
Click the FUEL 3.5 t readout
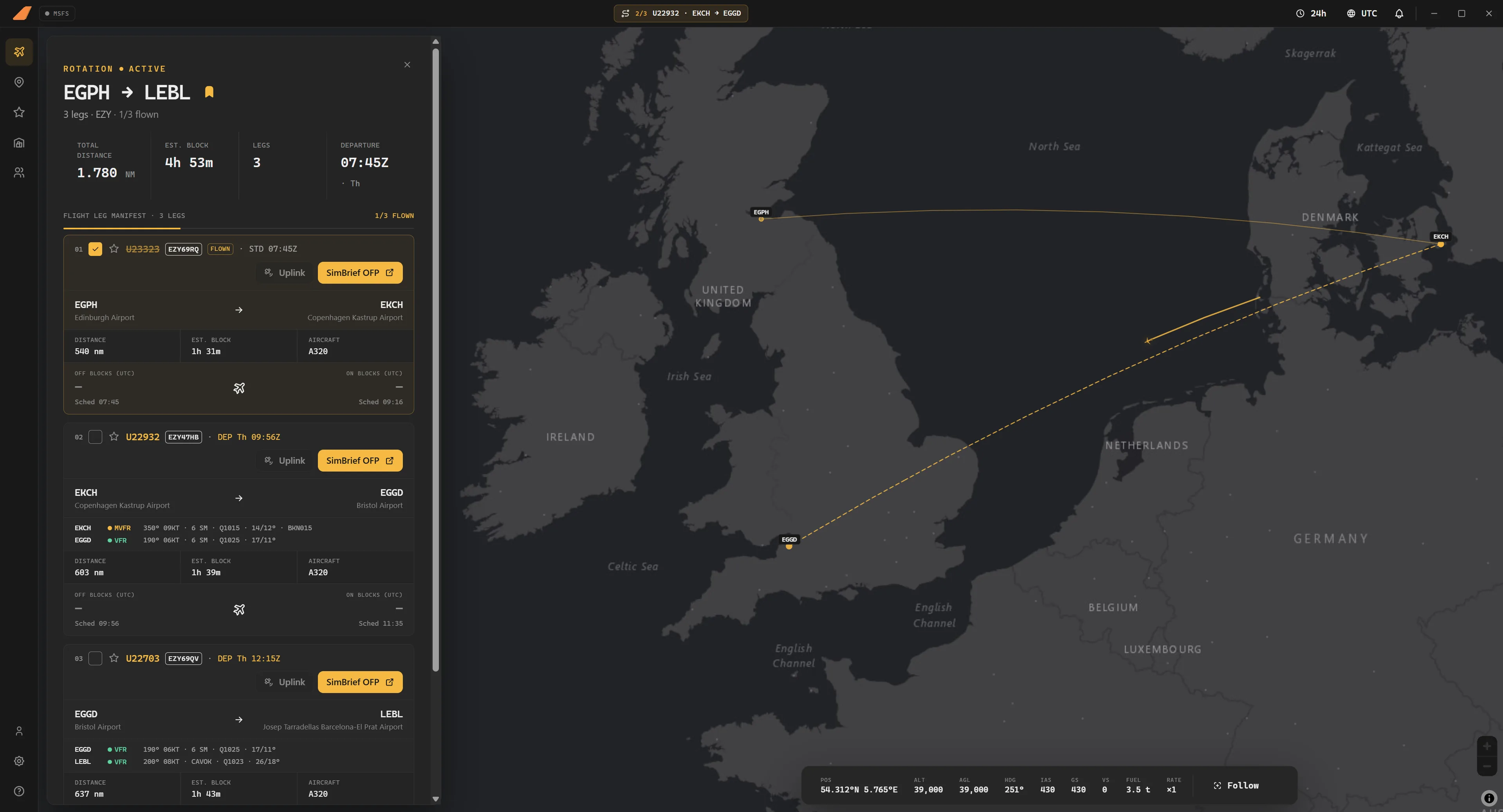coord(1138,790)
